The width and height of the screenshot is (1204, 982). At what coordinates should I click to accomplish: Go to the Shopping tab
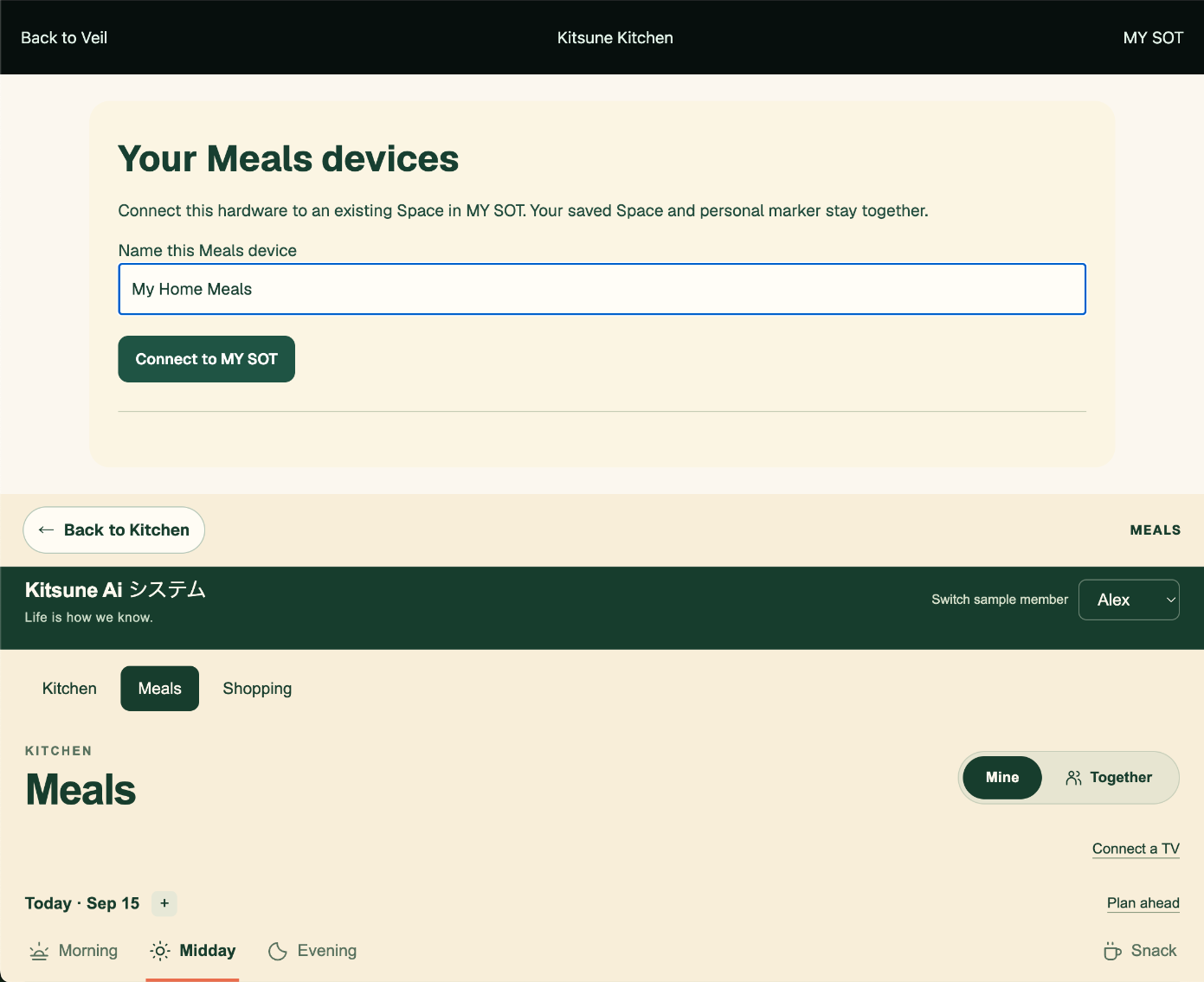click(x=257, y=689)
